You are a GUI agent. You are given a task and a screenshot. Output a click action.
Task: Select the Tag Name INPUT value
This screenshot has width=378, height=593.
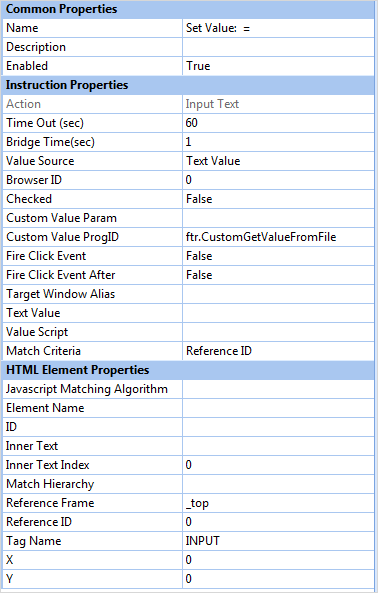pyautogui.click(x=279, y=541)
